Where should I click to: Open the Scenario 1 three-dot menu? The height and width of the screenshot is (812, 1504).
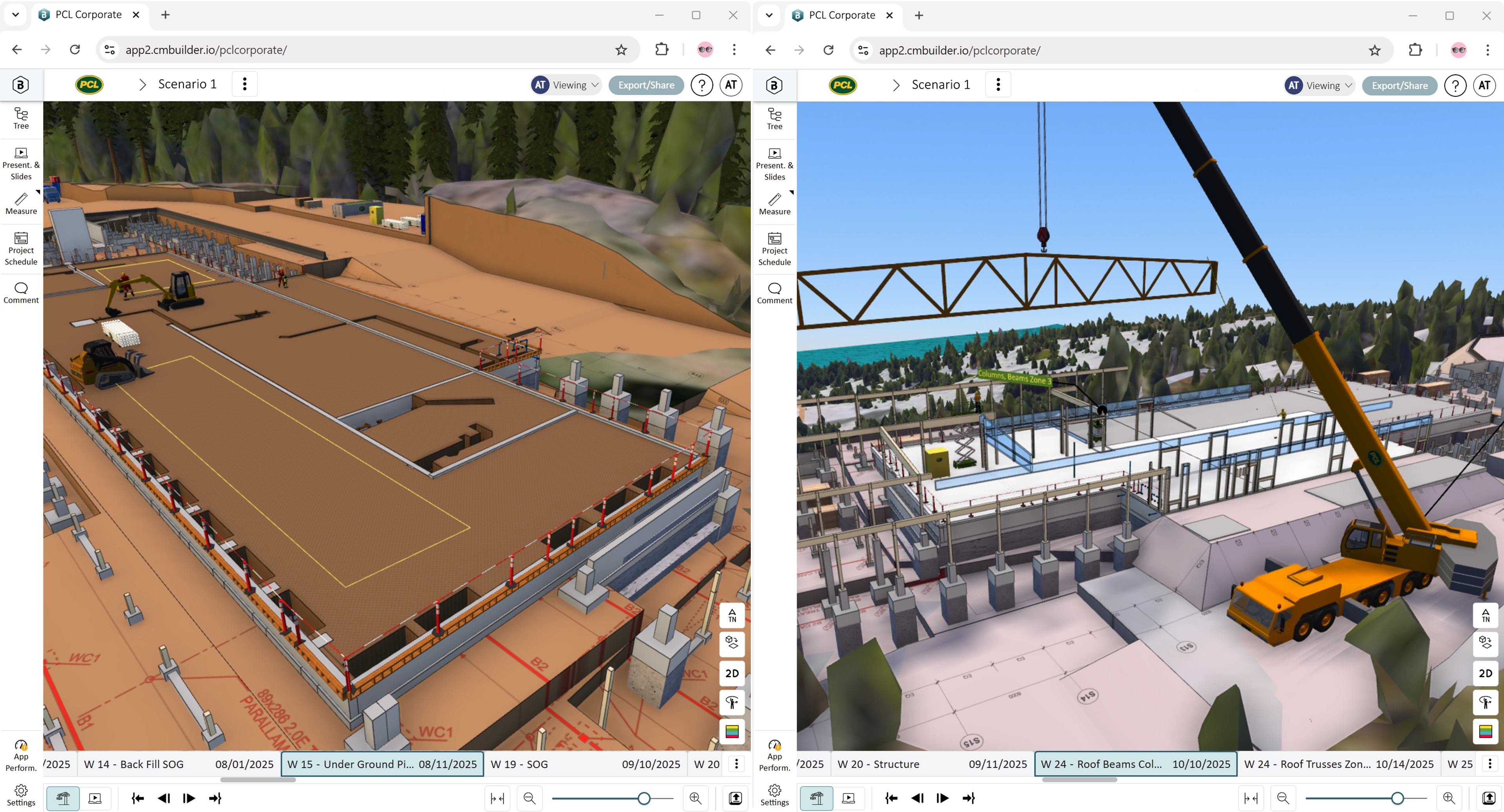(245, 83)
